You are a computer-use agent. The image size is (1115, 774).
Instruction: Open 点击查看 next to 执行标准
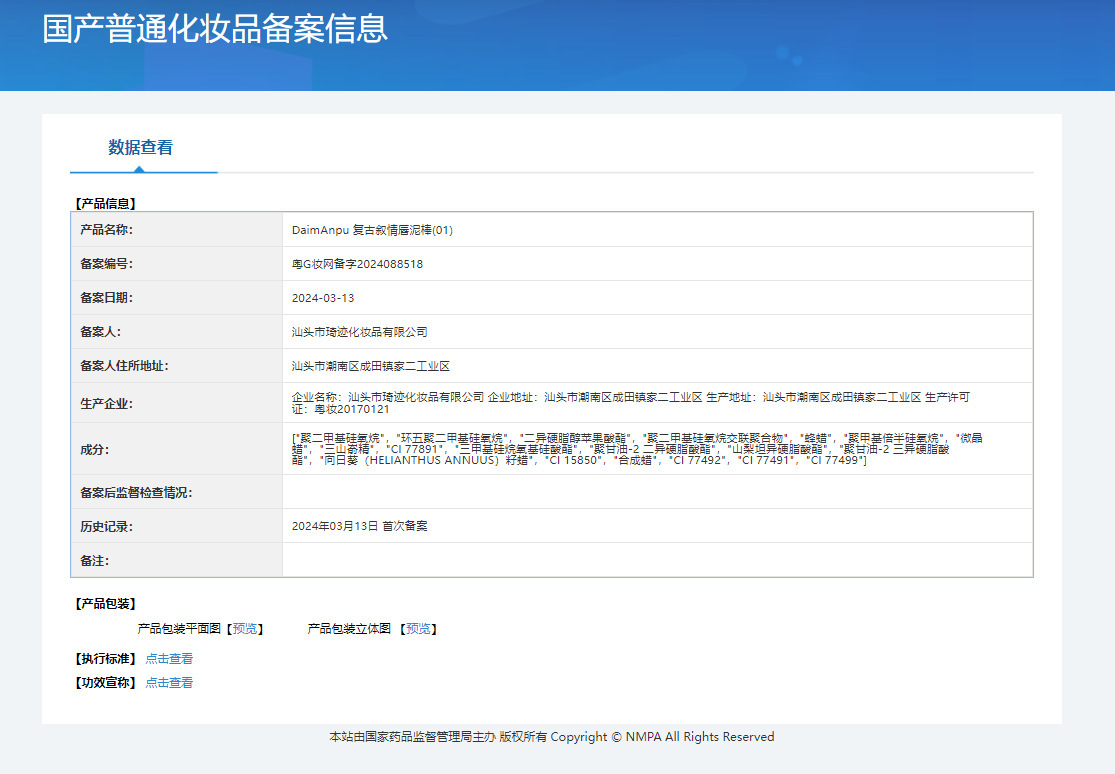(x=169, y=659)
